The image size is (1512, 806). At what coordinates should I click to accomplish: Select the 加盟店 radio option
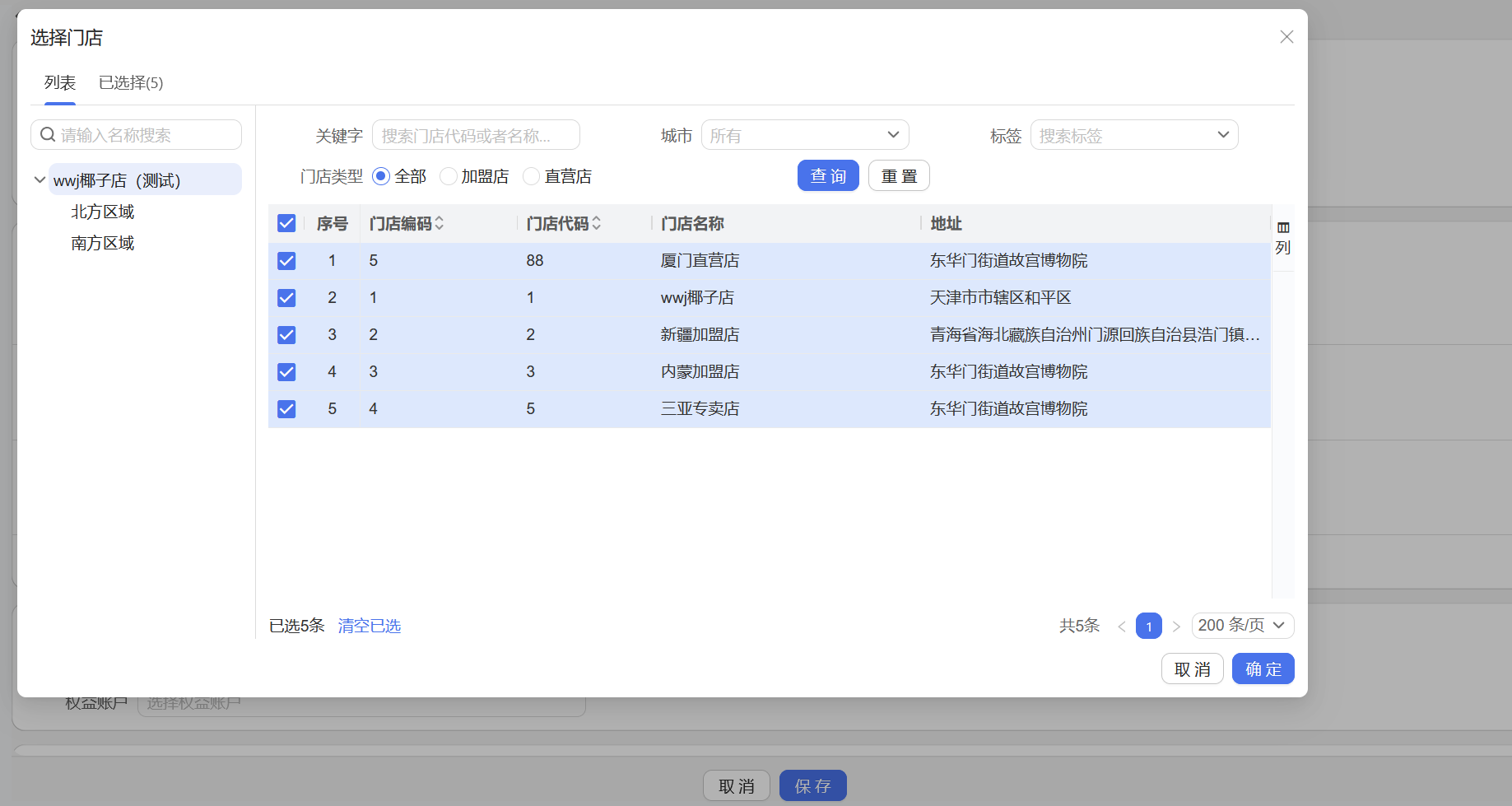point(449,176)
